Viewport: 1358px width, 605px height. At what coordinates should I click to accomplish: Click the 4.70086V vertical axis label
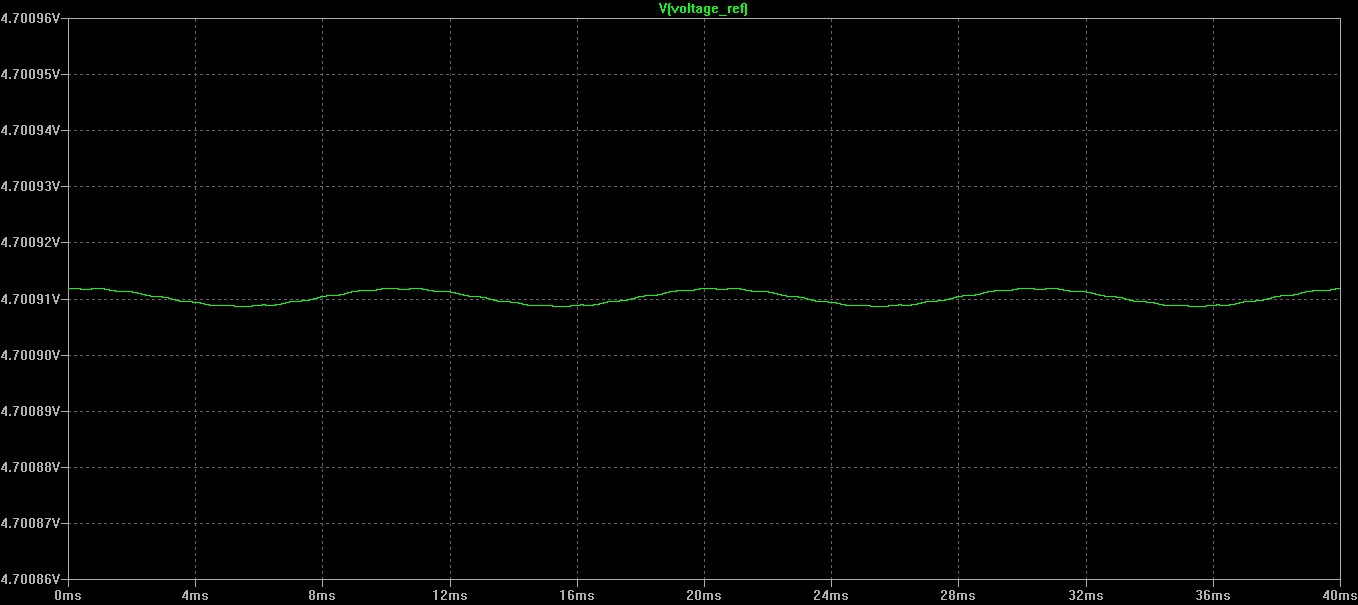click(30, 579)
